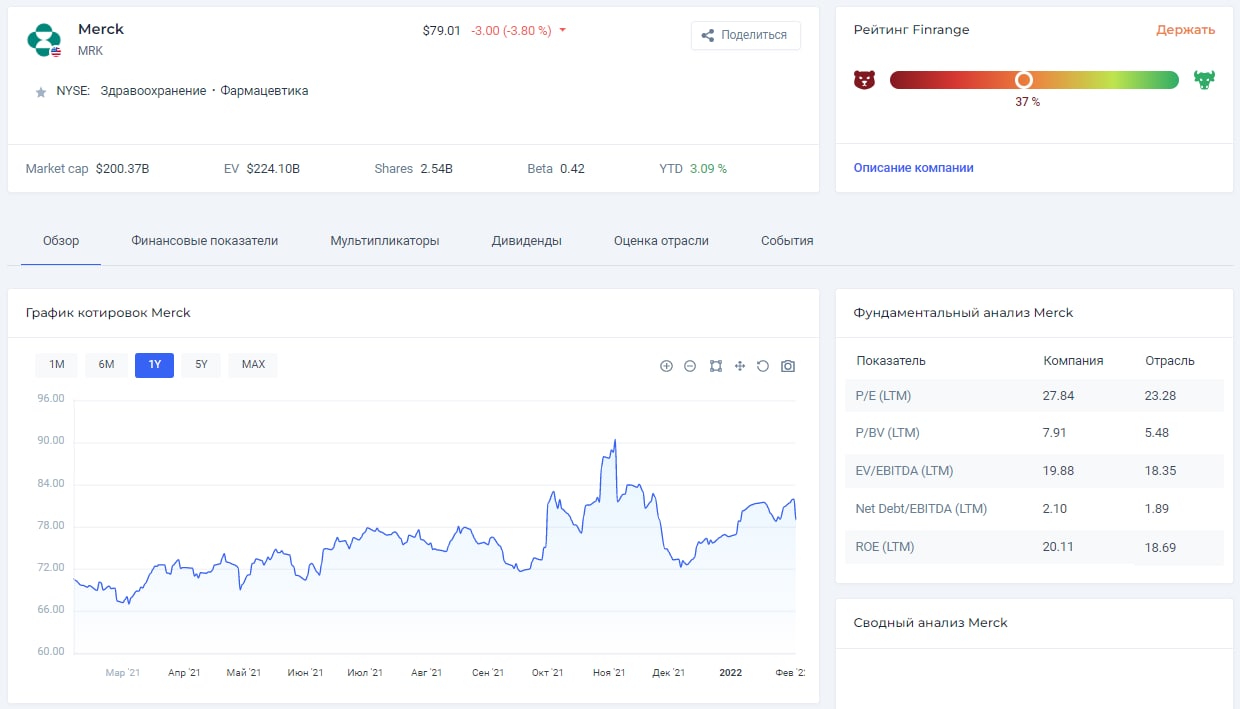
Task: Click the Finrange rating slider marker
Action: tap(1023, 80)
